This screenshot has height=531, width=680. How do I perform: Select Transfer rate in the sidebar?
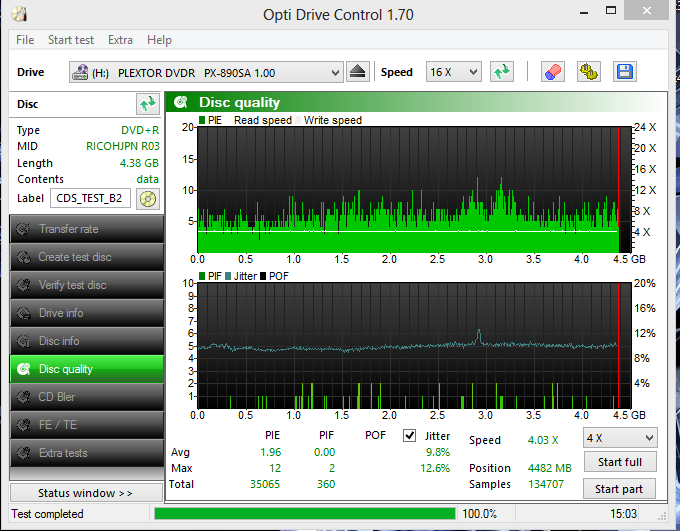pos(86,229)
